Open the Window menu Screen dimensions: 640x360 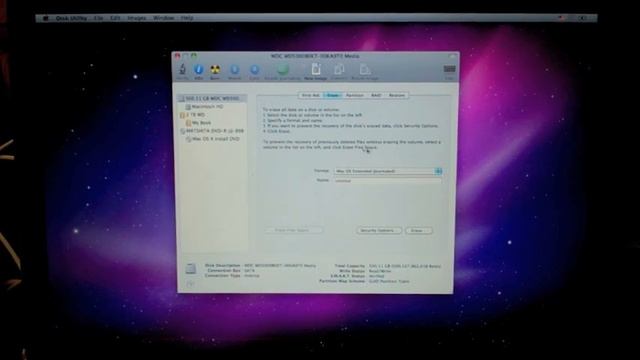click(x=163, y=18)
